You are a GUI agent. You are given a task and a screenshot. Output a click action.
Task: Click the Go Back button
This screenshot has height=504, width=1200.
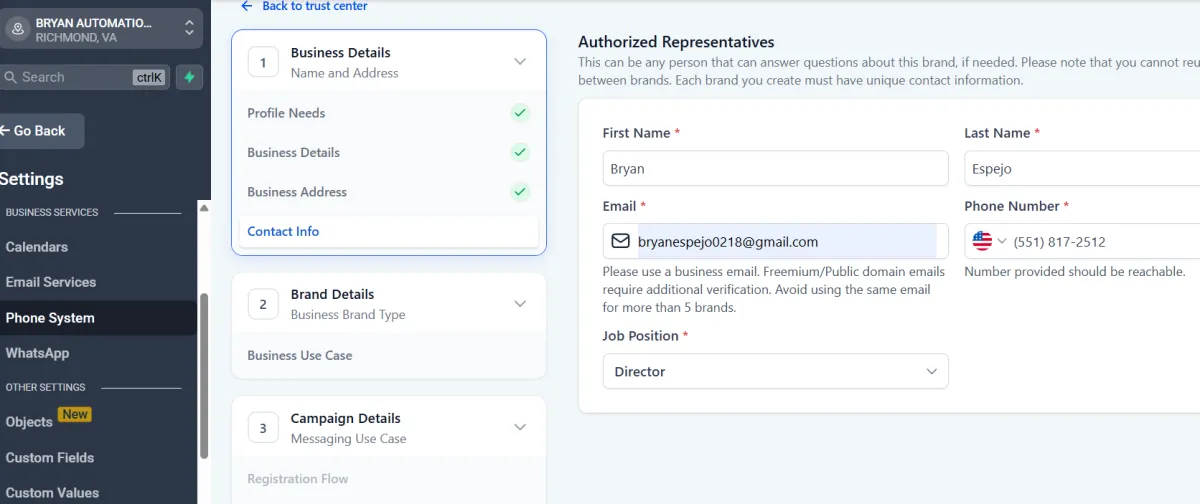[40, 131]
